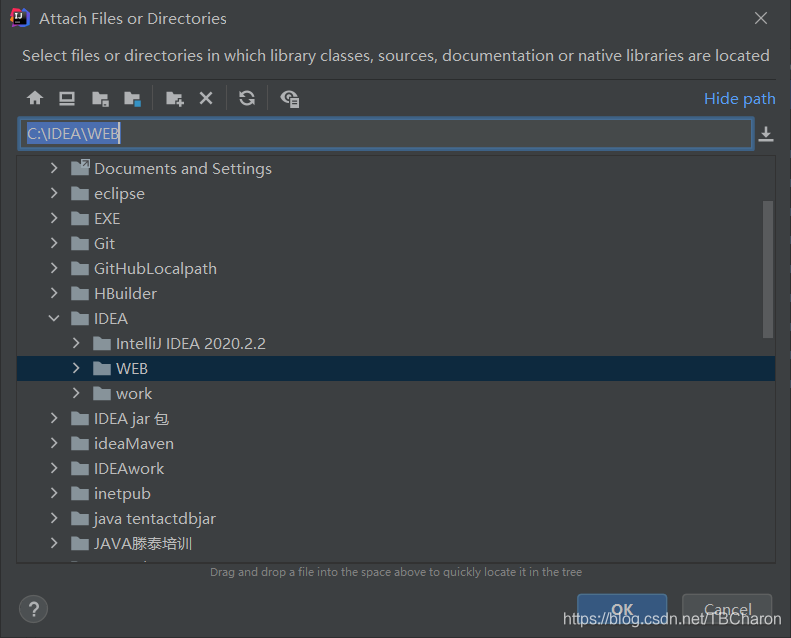Image resolution: width=791 pixels, height=638 pixels.
Task: Click inside the path field showing C:\IDEA\WEB
Action: (386, 134)
